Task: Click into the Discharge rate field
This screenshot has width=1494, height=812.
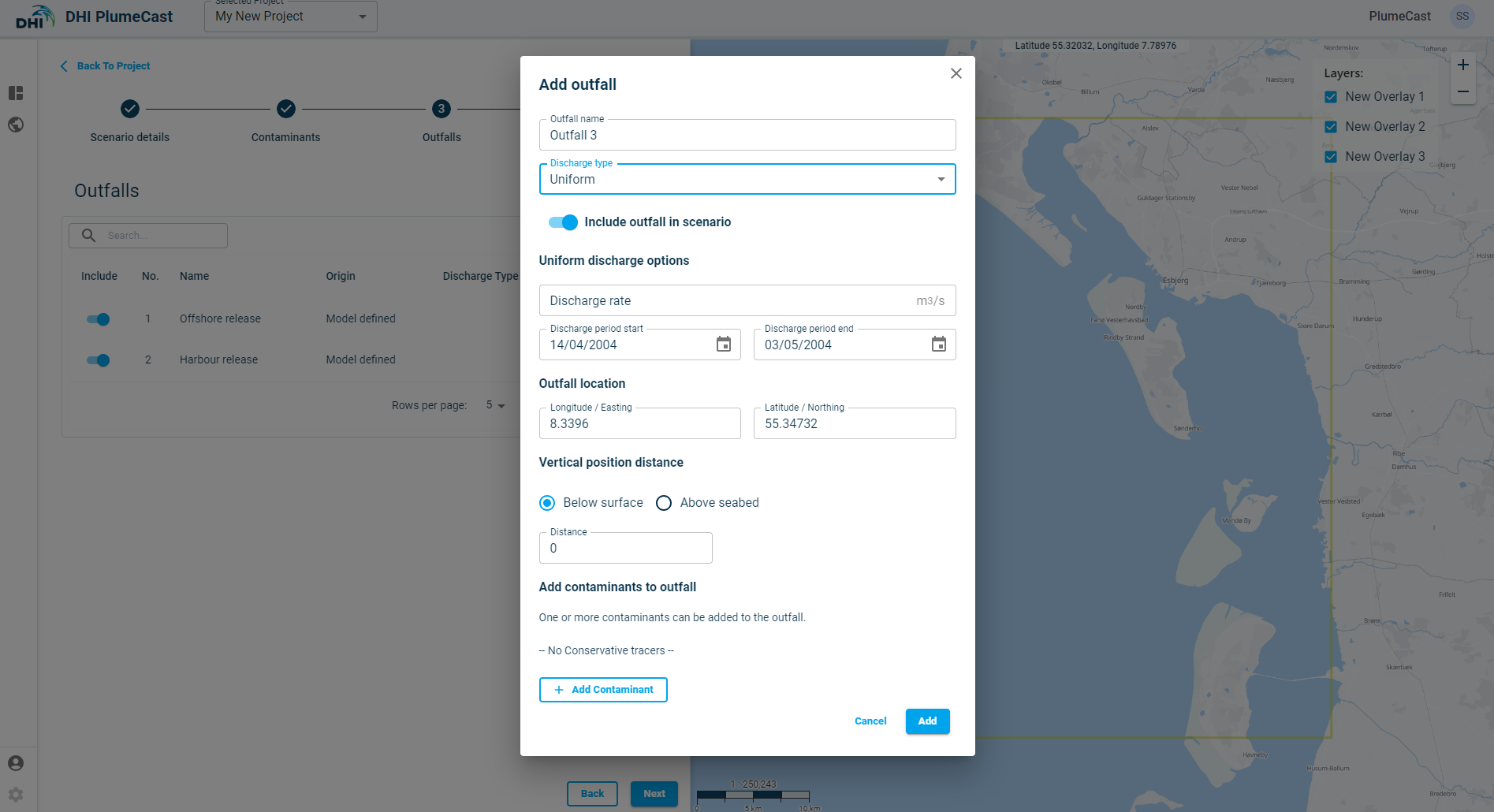Action: [725, 301]
